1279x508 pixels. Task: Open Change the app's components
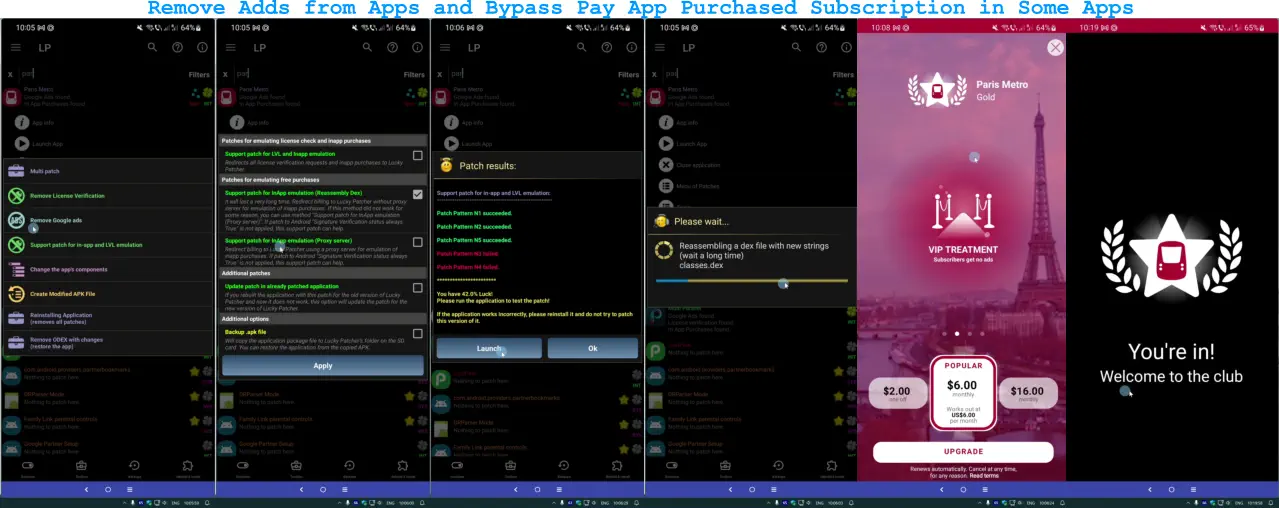tap(109, 270)
